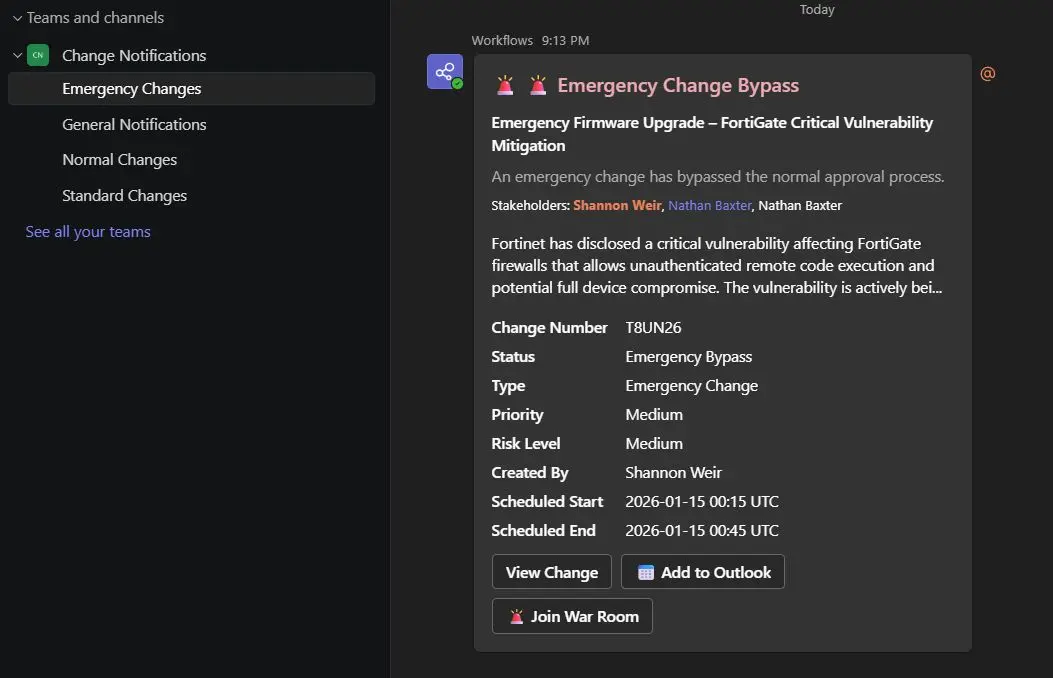Image resolution: width=1053 pixels, height=678 pixels.
Task: Open the Emergency Changes channel
Action: click(191, 89)
